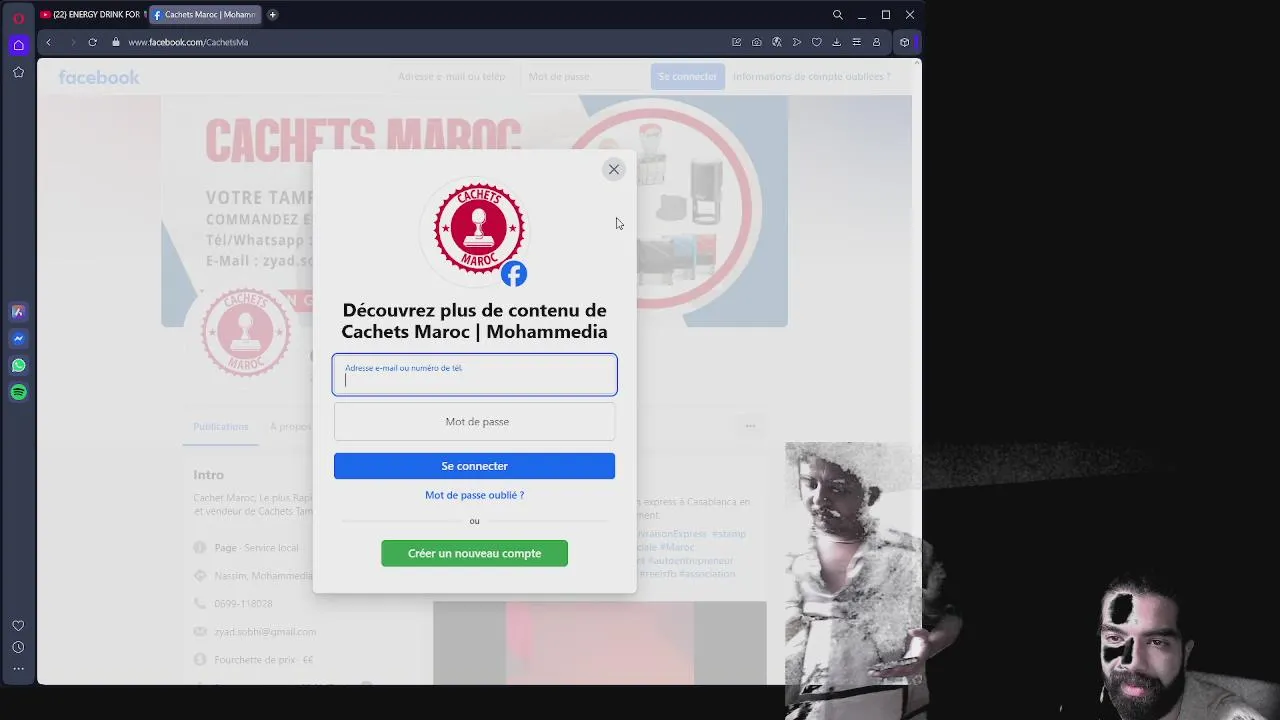Select the Cachets Maroc Facebook tab
The width and height of the screenshot is (1280, 720).
205,15
